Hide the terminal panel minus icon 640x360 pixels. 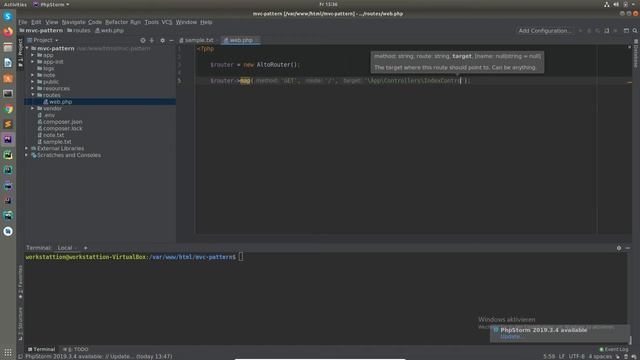[x=628, y=248]
